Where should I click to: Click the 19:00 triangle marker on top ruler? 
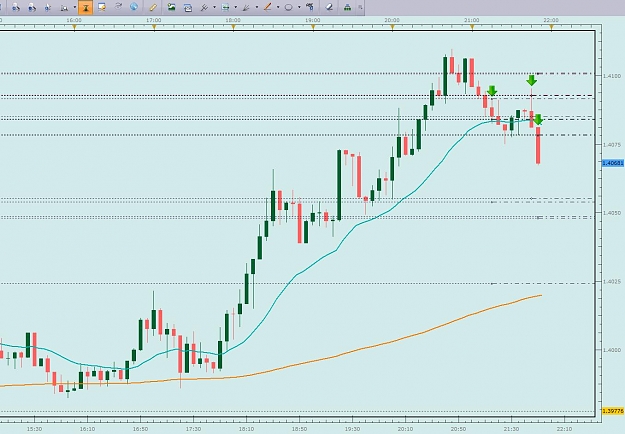pos(313,27)
